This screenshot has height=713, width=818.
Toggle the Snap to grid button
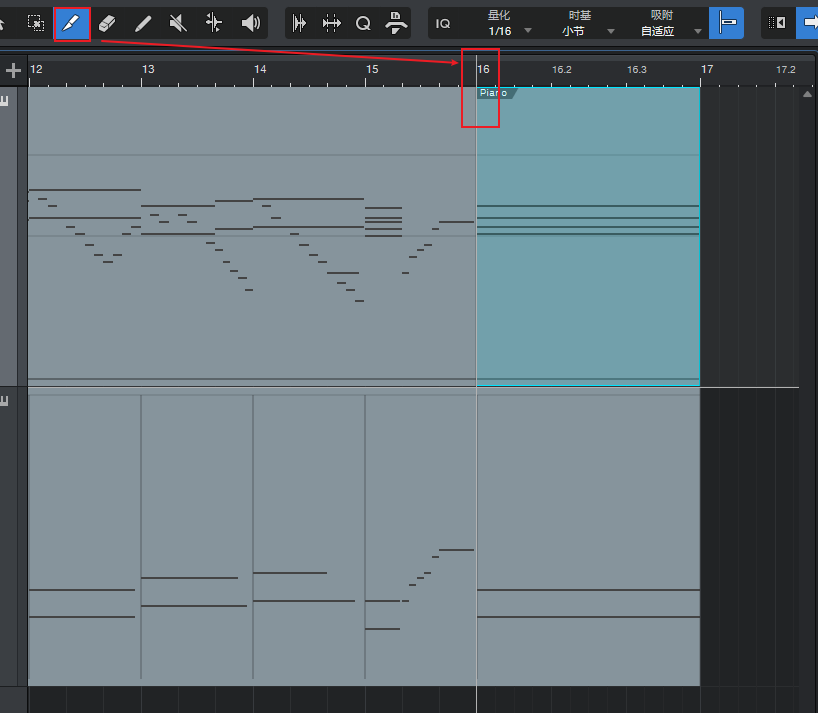pyautogui.click(x=726, y=23)
